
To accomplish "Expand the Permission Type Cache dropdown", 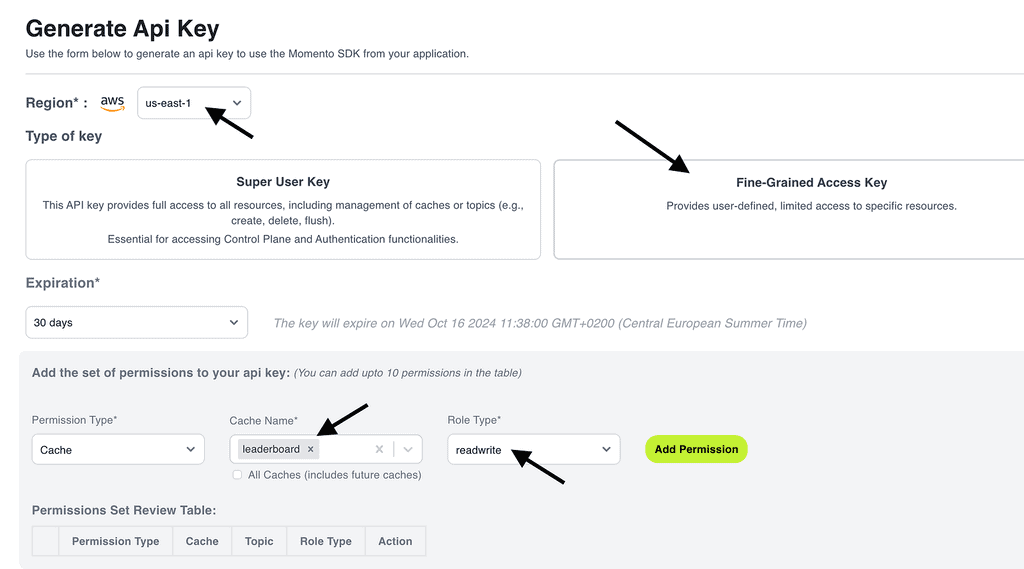I will (118, 450).
